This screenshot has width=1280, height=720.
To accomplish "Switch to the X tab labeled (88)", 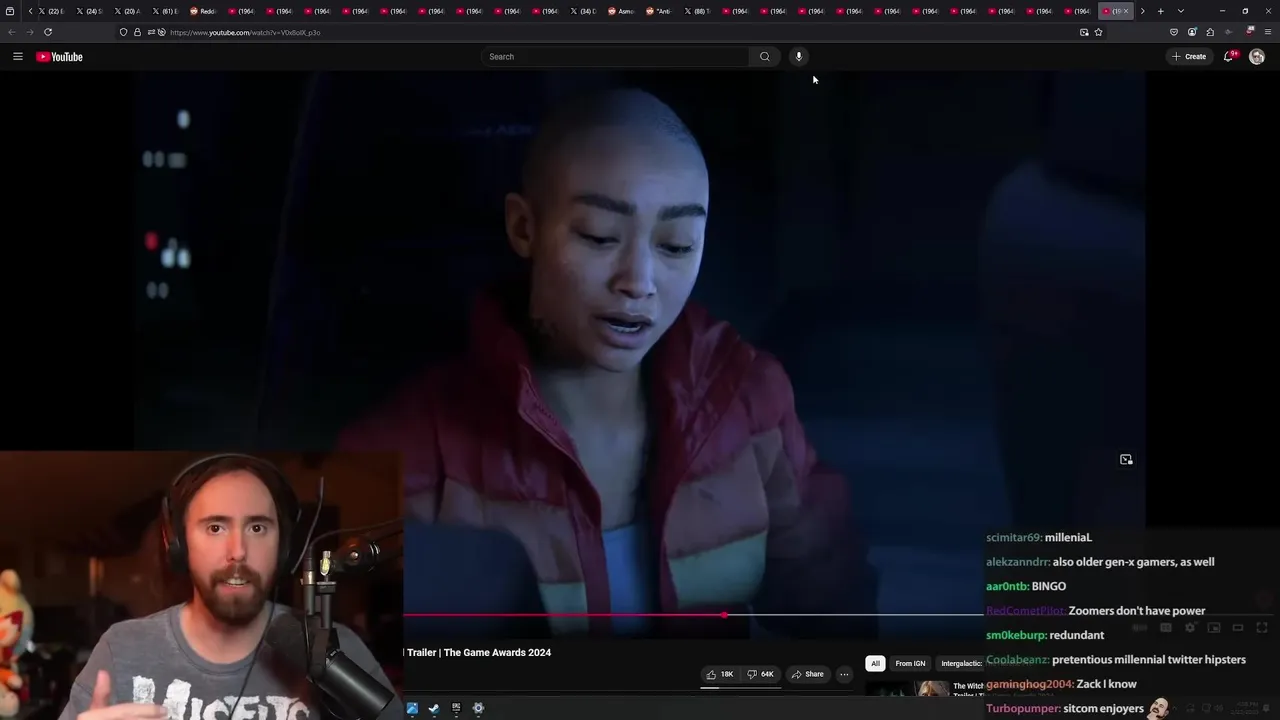I will pos(697,11).
